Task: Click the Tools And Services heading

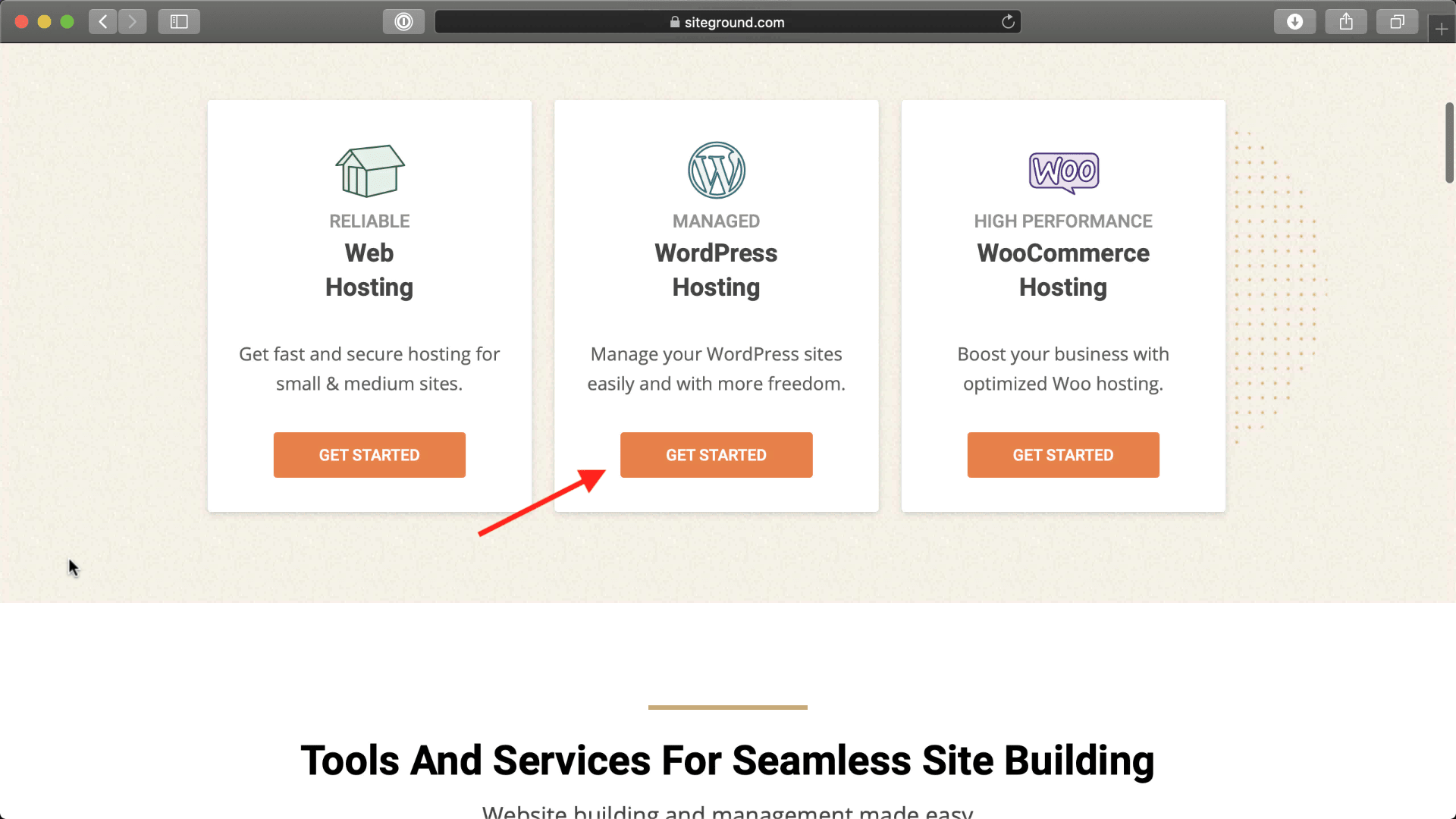Action: click(728, 761)
